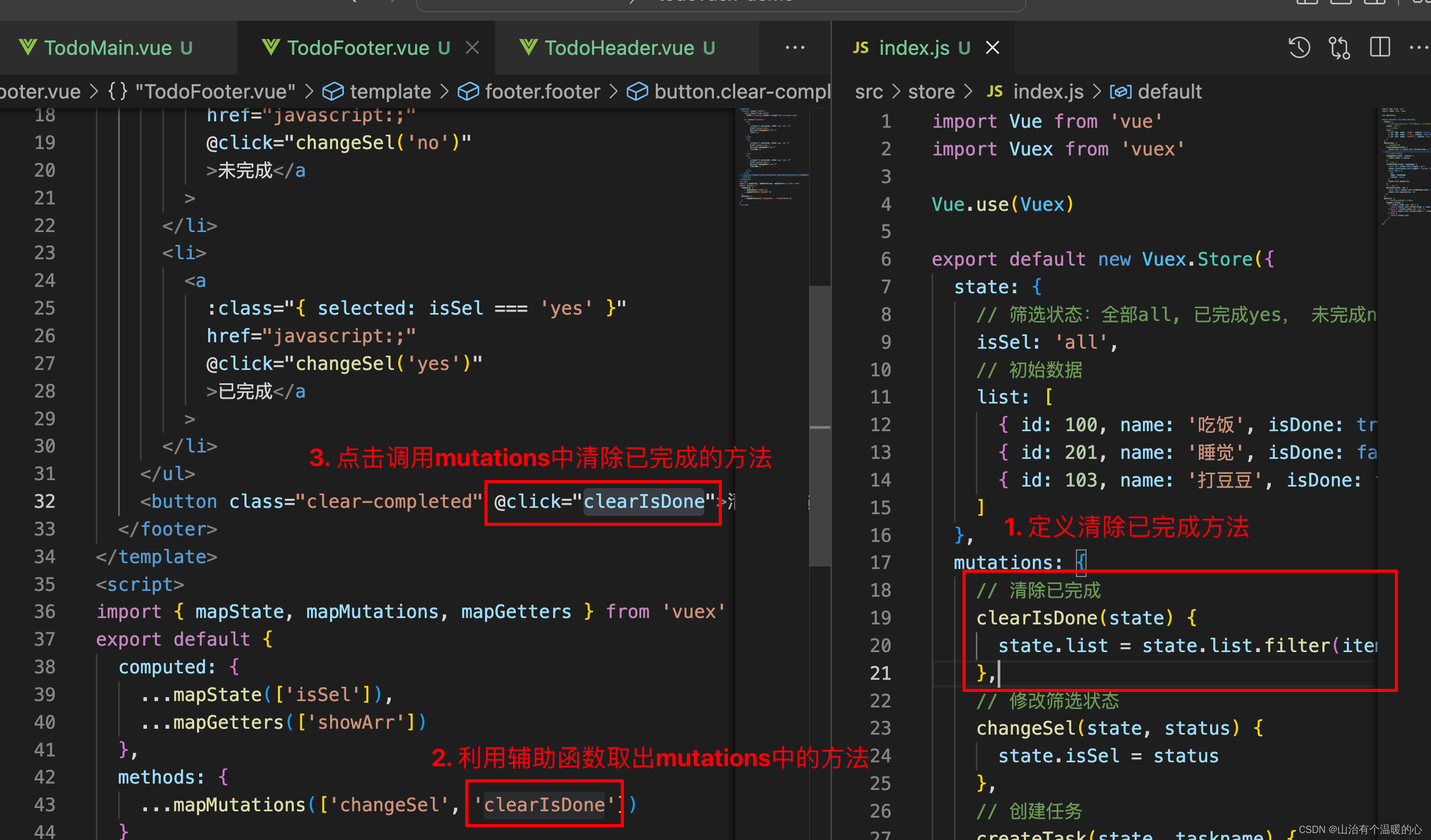Click the Vue logo on TodoFooter.vue tab

point(271,48)
